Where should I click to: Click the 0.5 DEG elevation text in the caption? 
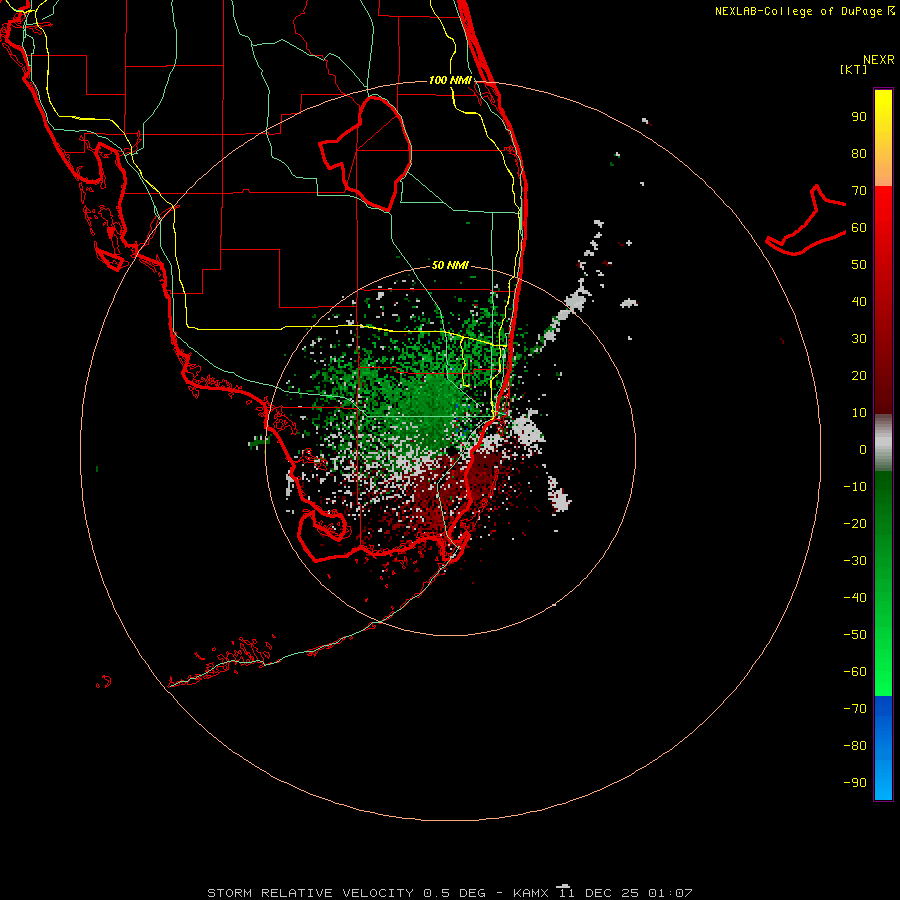click(455, 893)
